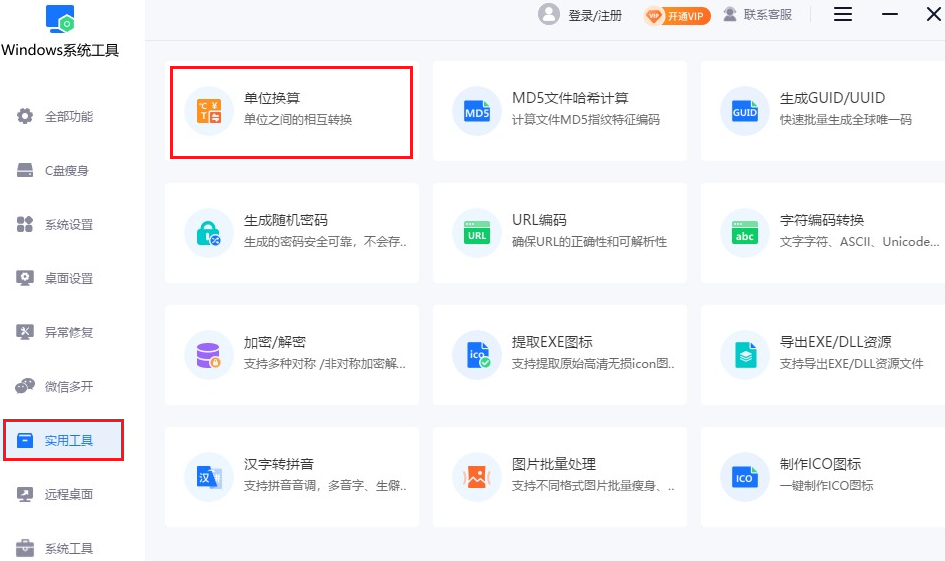Open the 导出EXE/DLL资源 icon

(745, 354)
